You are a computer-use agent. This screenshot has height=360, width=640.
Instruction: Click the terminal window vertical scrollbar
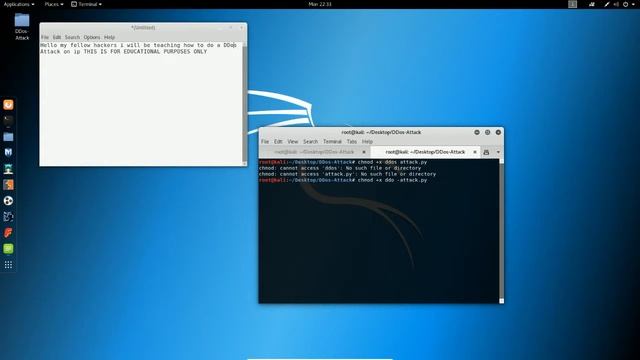(501, 231)
